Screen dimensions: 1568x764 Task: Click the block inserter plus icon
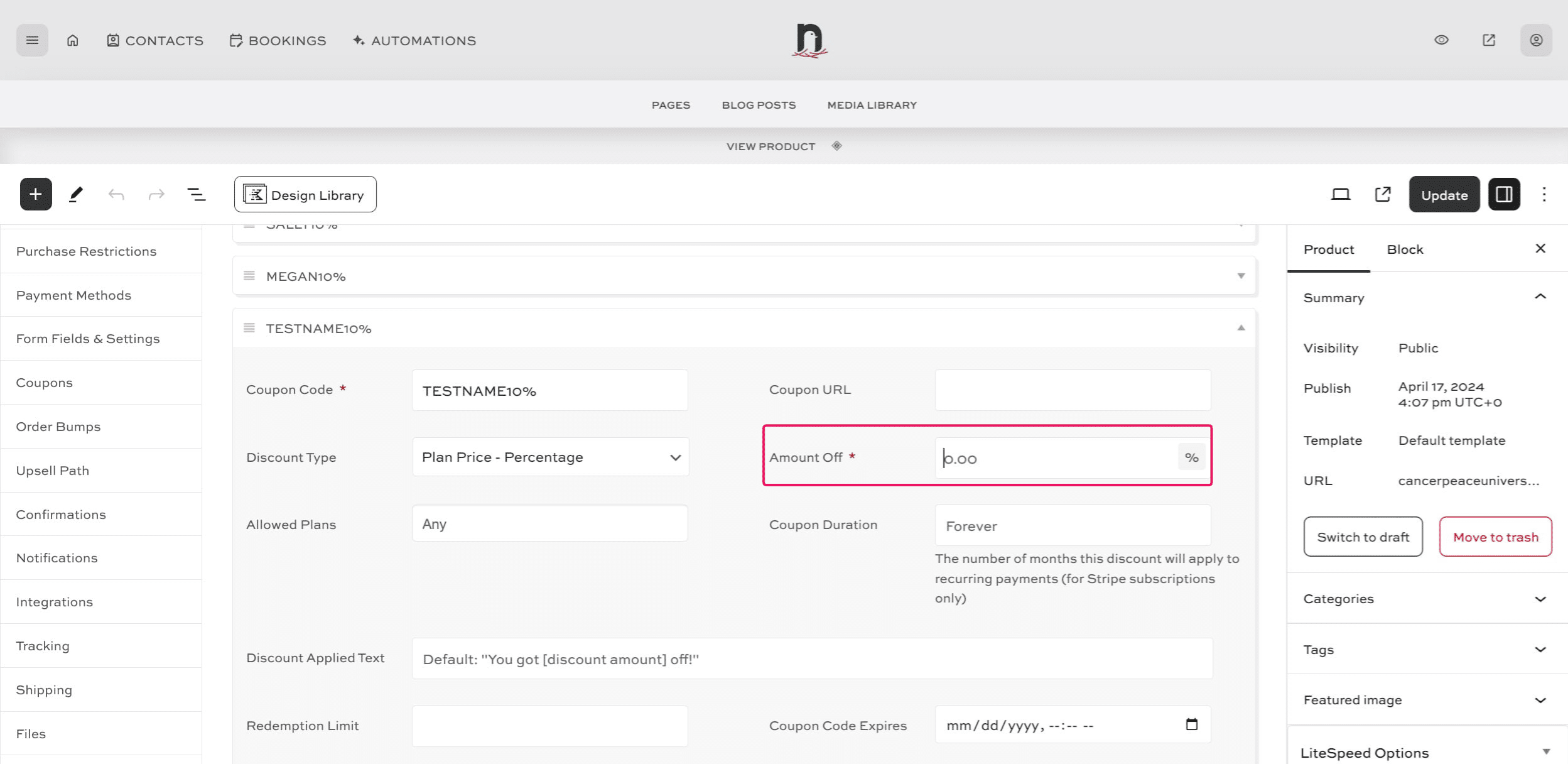pyautogui.click(x=36, y=194)
